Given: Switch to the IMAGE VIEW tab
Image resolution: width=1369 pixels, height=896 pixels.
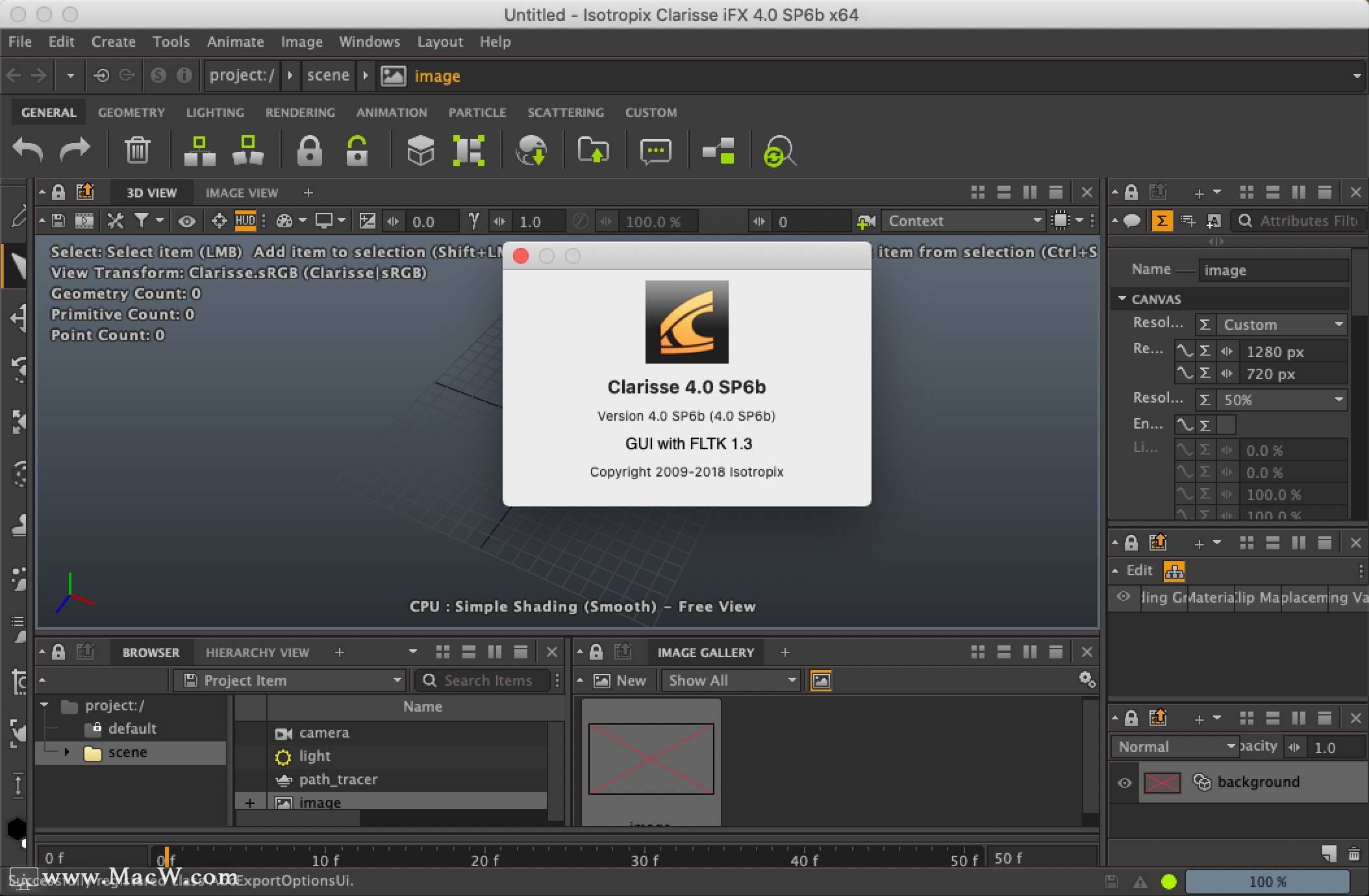Looking at the screenshot, I should pos(242,192).
